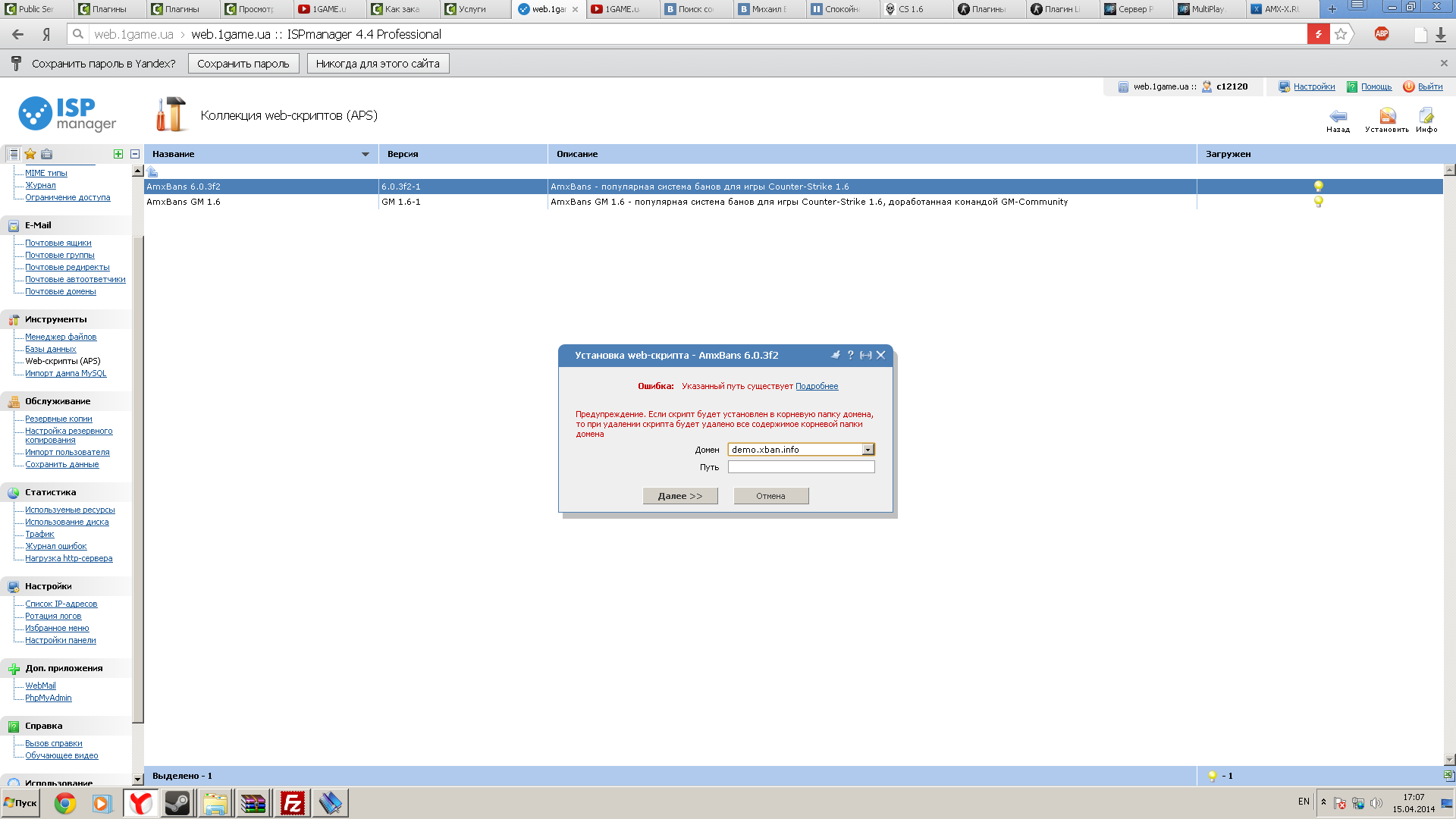
Task: Dismiss the save-password bar
Action: point(1444,64)
